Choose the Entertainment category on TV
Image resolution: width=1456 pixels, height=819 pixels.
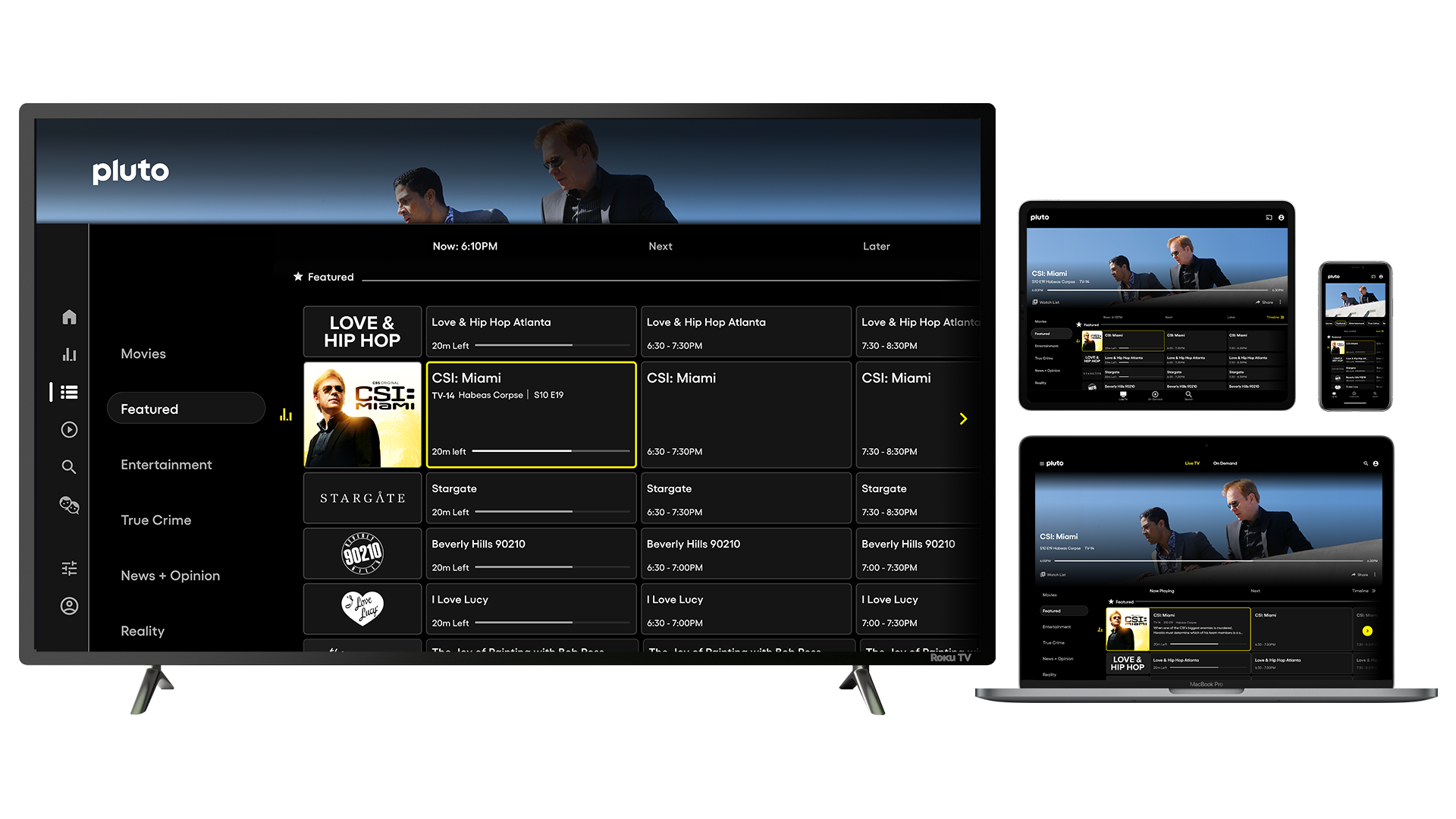pyautogui.click(x=166, y=465)
